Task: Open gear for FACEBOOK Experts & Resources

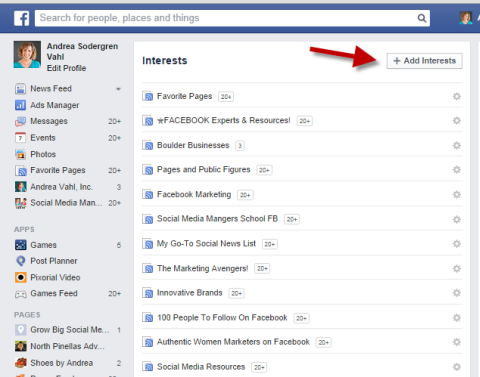Action: (457, 120)
